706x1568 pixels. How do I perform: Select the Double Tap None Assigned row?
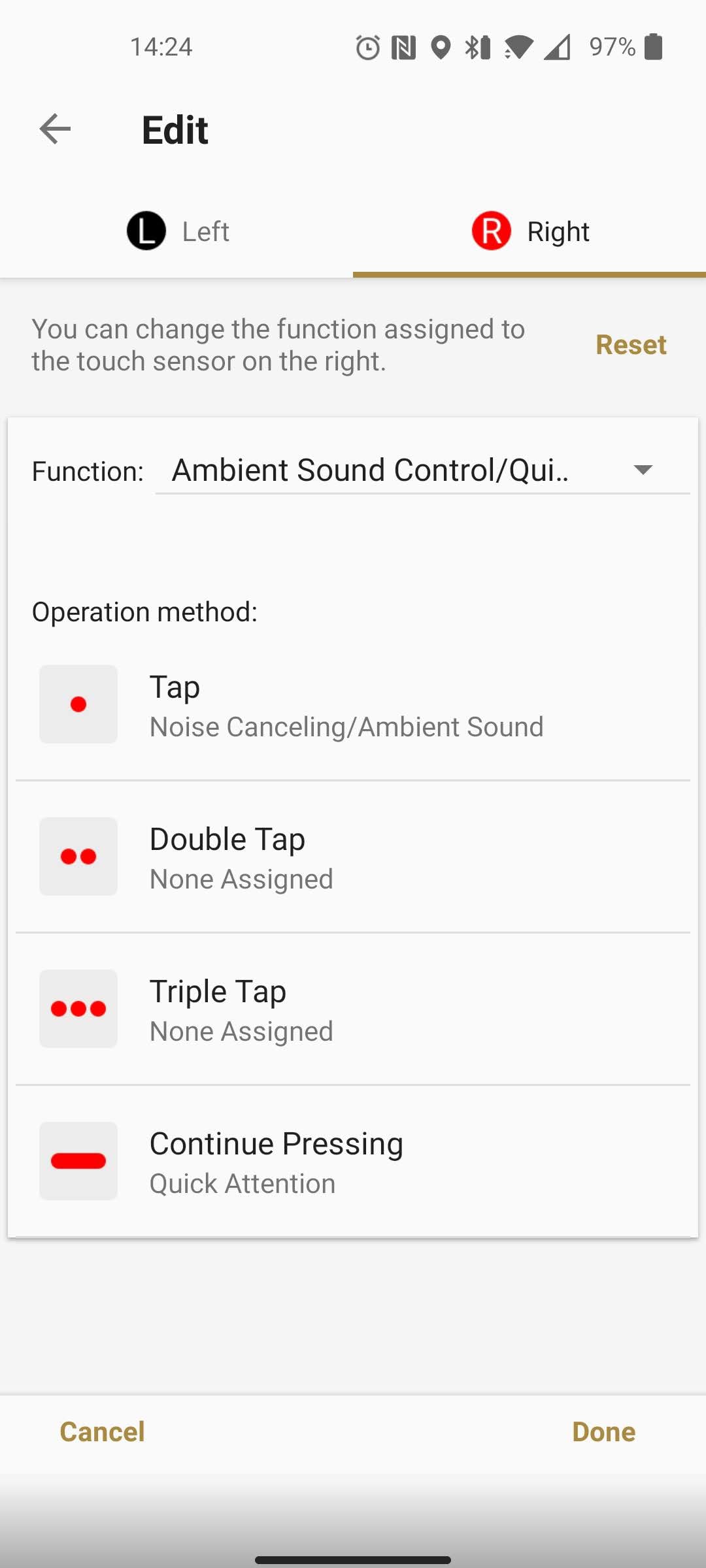click(x=353, y=857)
